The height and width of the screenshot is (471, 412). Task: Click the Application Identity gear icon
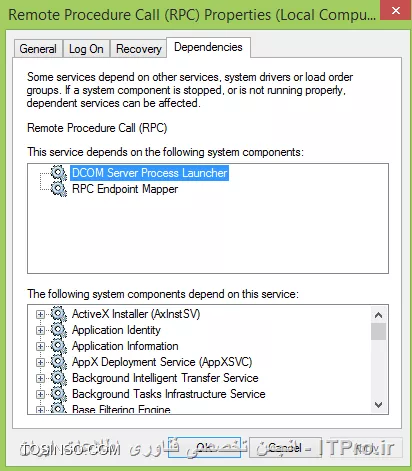(x=59, y=330)
